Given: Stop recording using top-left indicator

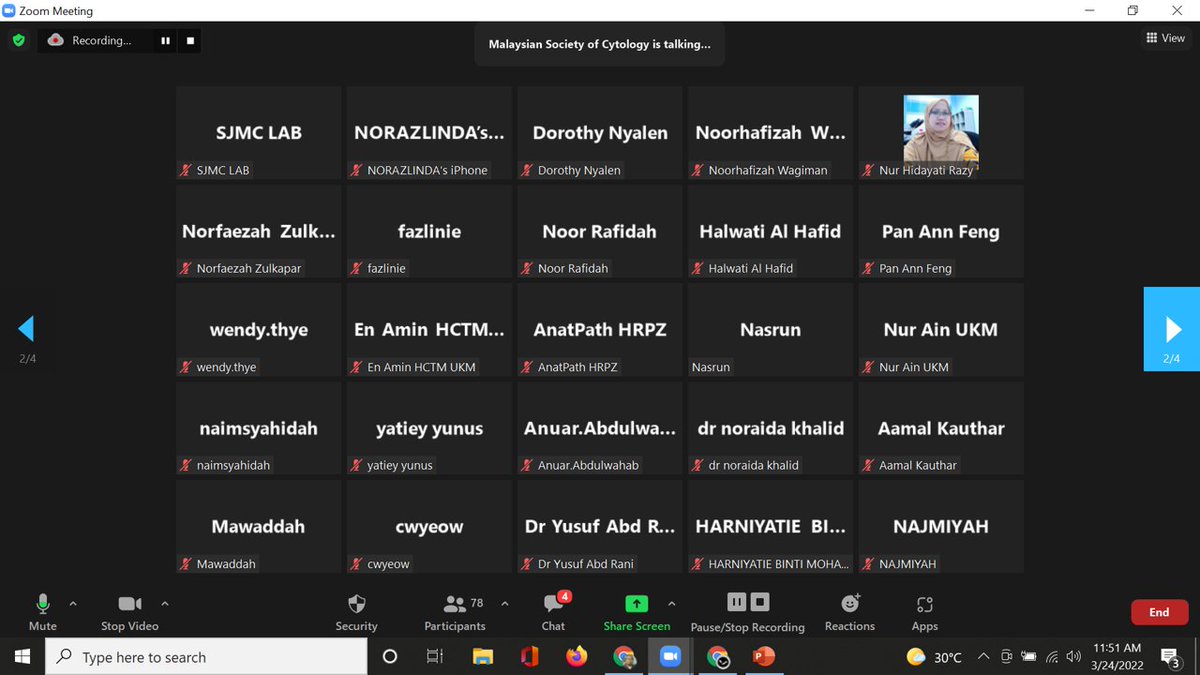Looking at the screenshot, I should click(191, 41).
